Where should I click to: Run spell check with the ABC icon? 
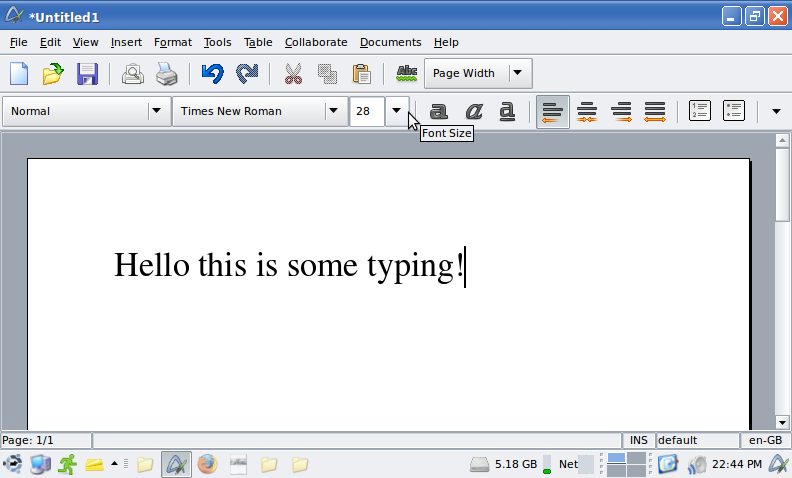(406, 73)
